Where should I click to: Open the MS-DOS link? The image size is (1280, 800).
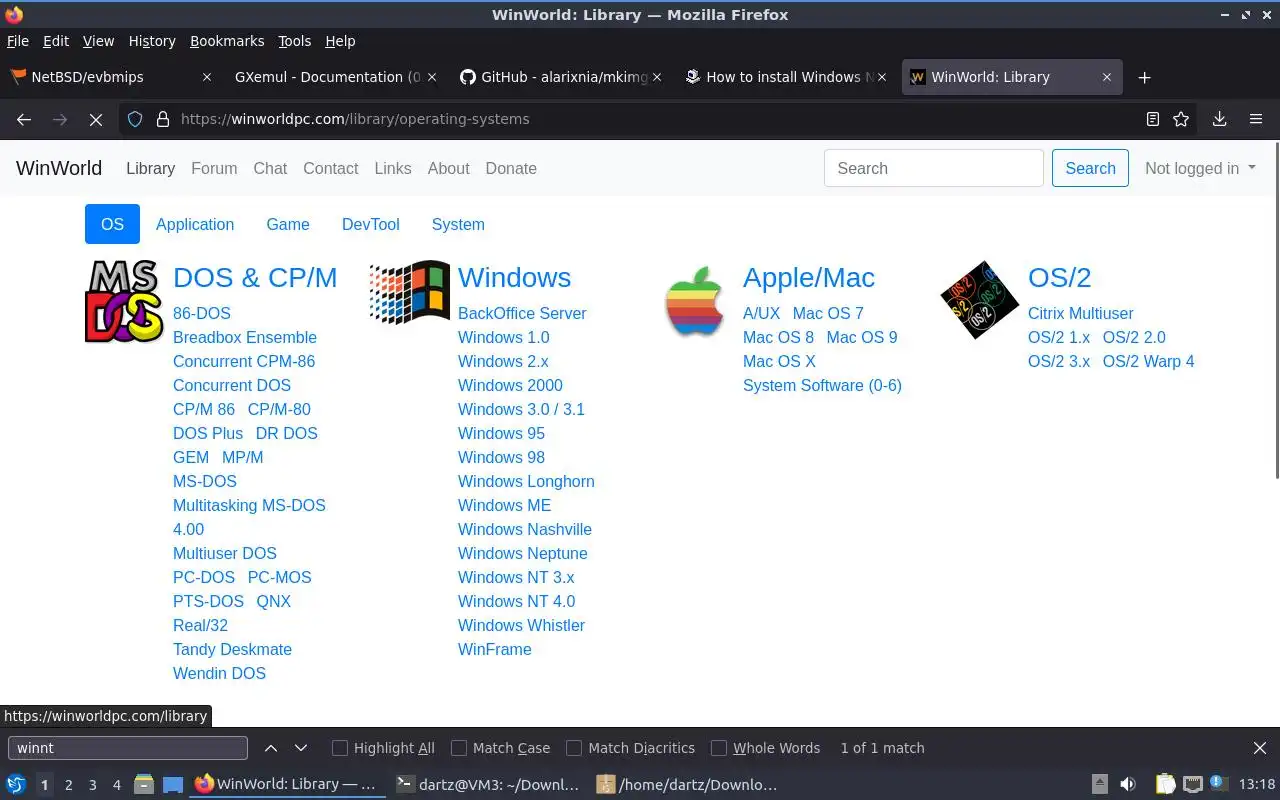(x=205, y=481)
